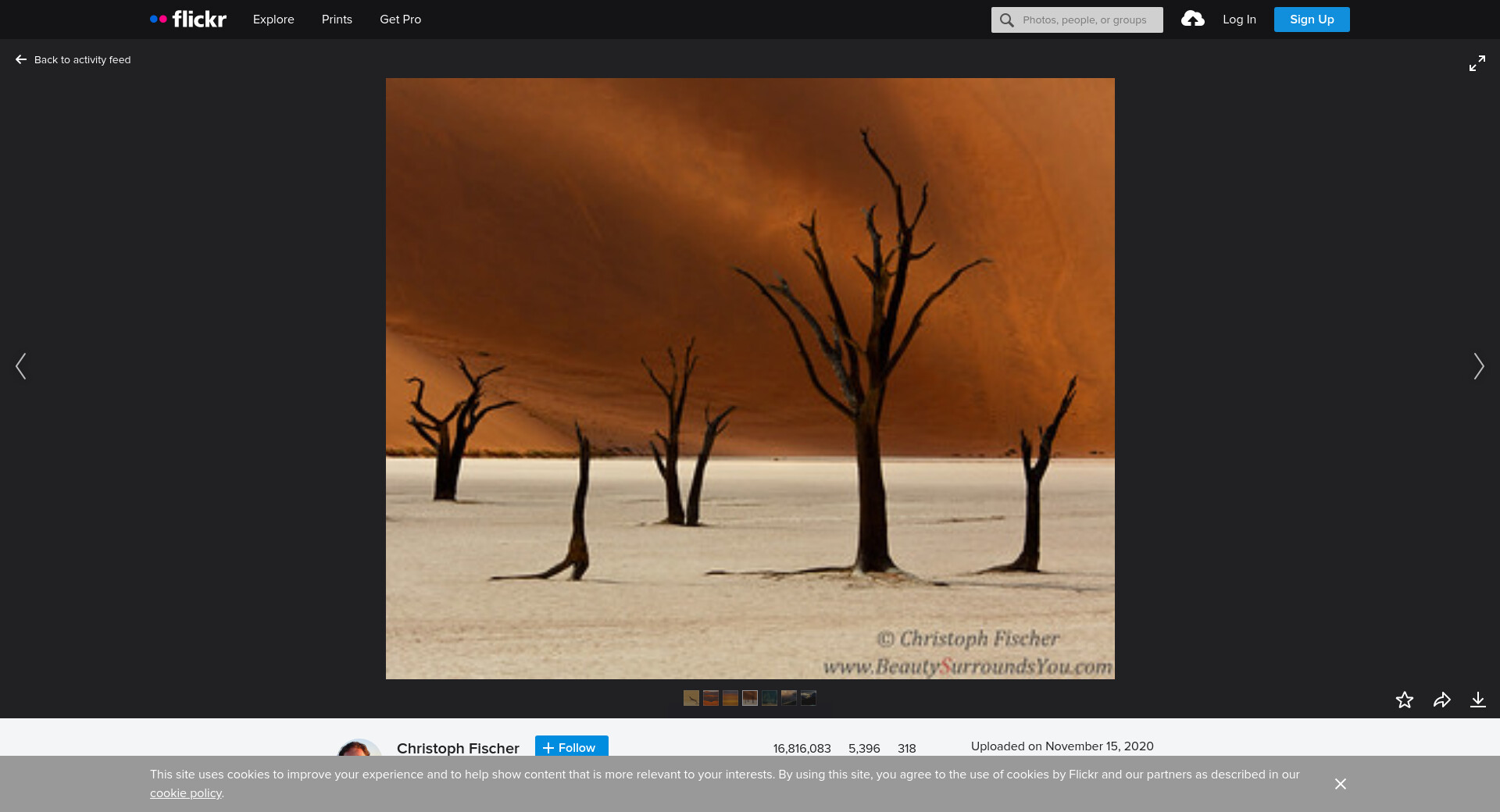Click the Flickr logo
The width and height of the screenshot is (1500, 812).
click(188, 20)
